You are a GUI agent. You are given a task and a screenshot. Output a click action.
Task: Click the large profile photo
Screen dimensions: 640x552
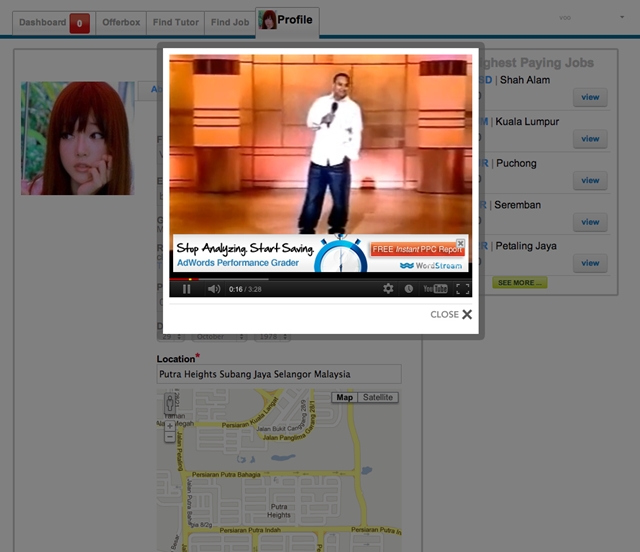click(78, 138)
